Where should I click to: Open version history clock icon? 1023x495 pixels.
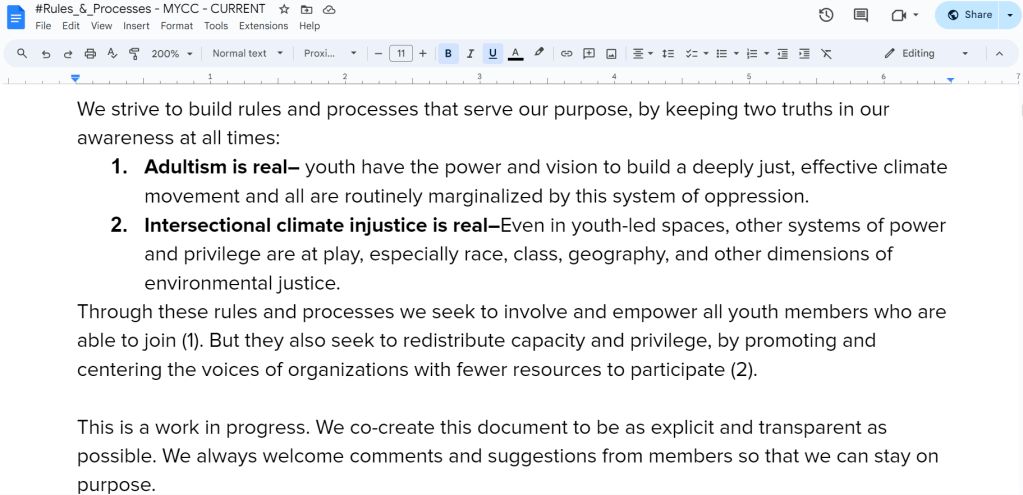click(826, 15)
